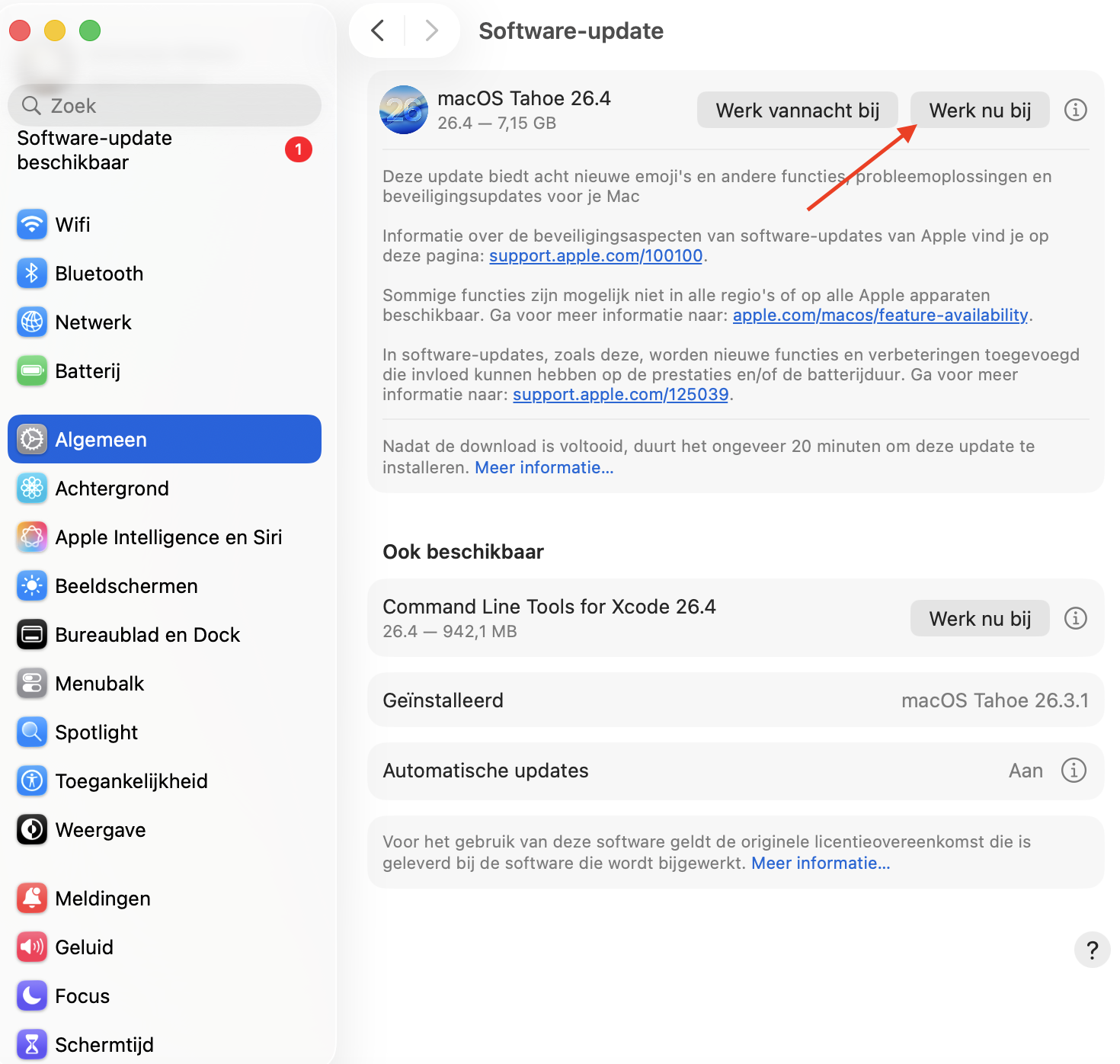This screenshot has width=1120, height=1064.
Task: Show info about Automatische updates
Action: 1074,771
